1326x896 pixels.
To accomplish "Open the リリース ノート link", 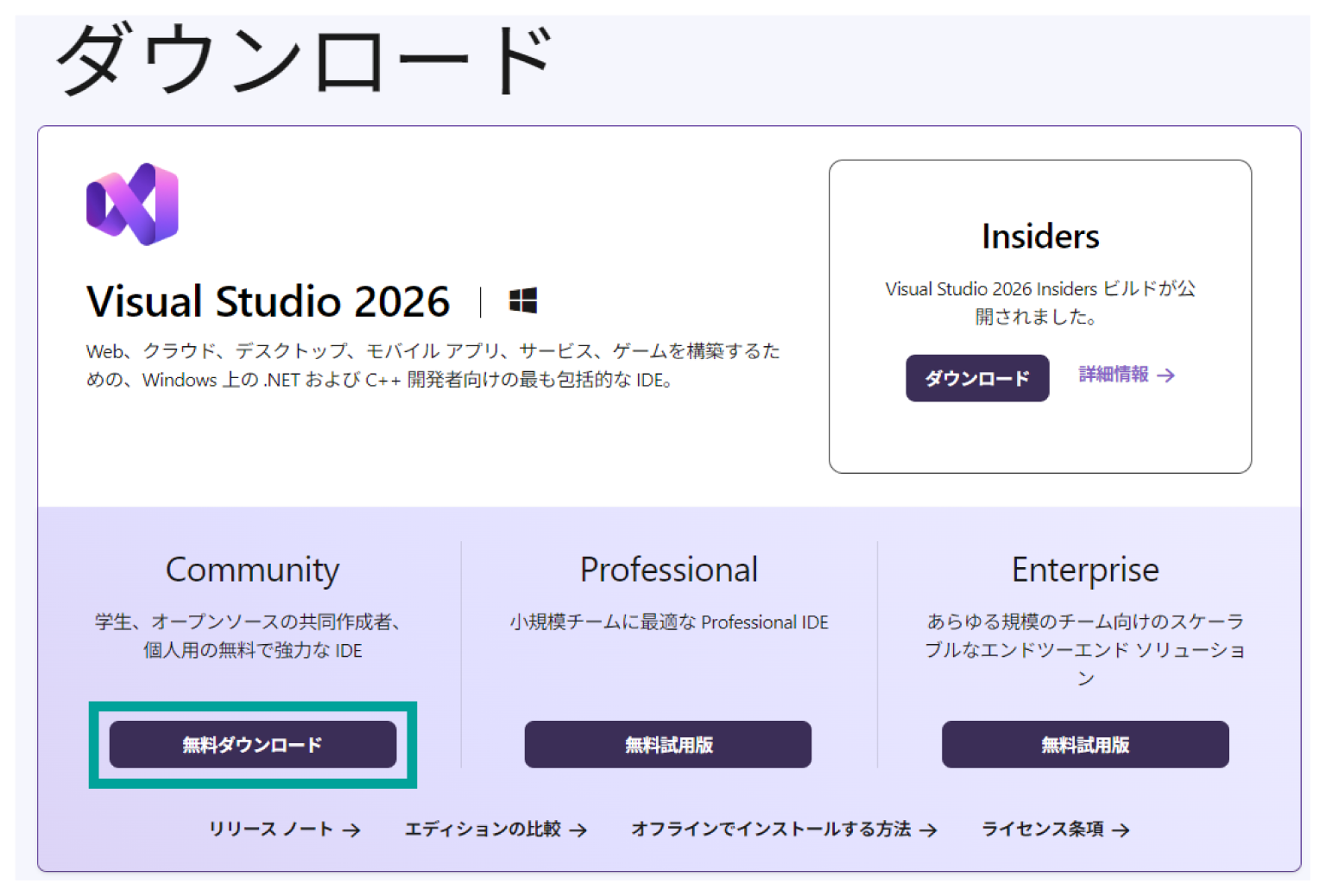I will (x=270, y=829).
